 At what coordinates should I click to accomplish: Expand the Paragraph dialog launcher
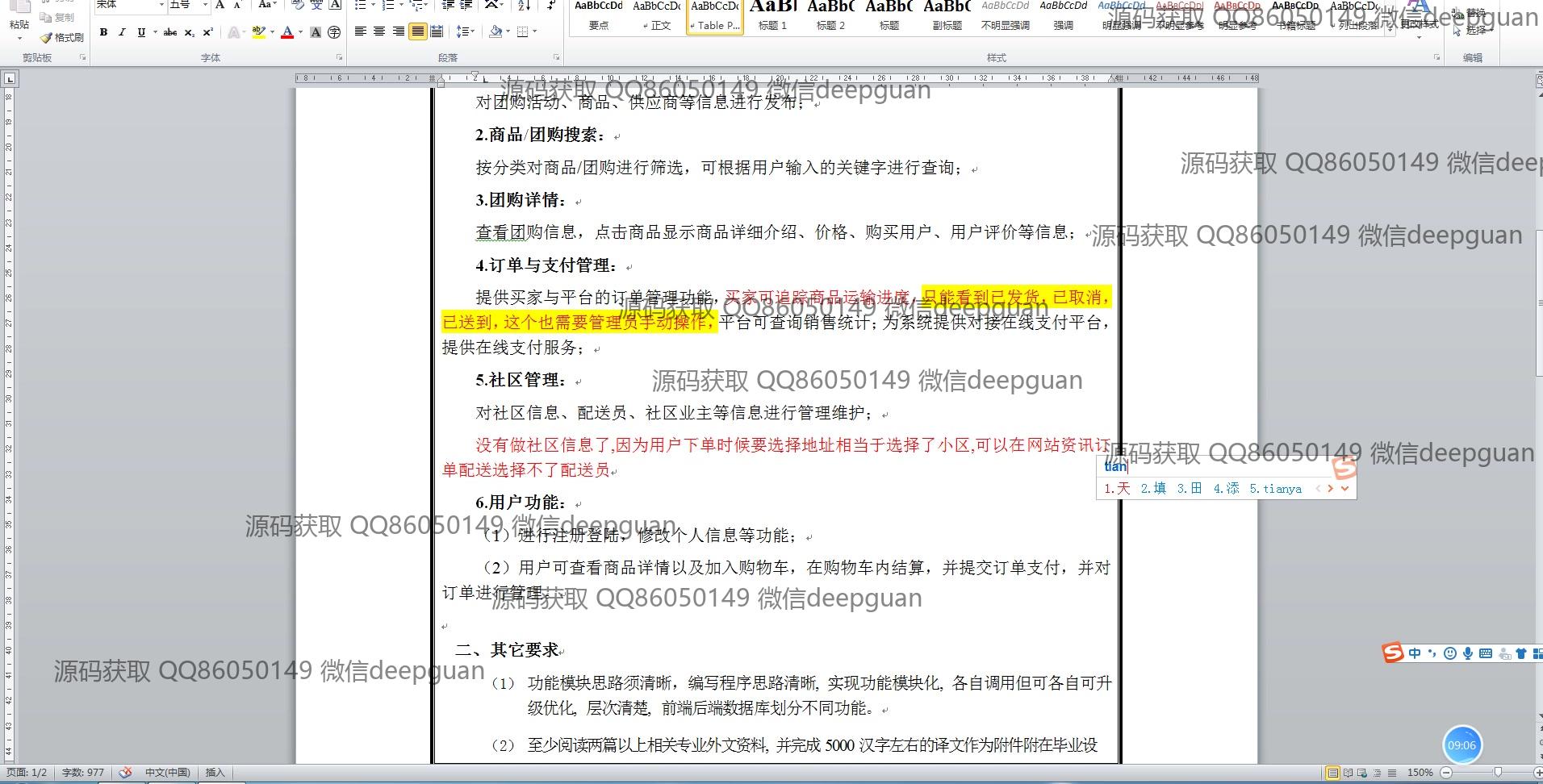click(556, 58)
